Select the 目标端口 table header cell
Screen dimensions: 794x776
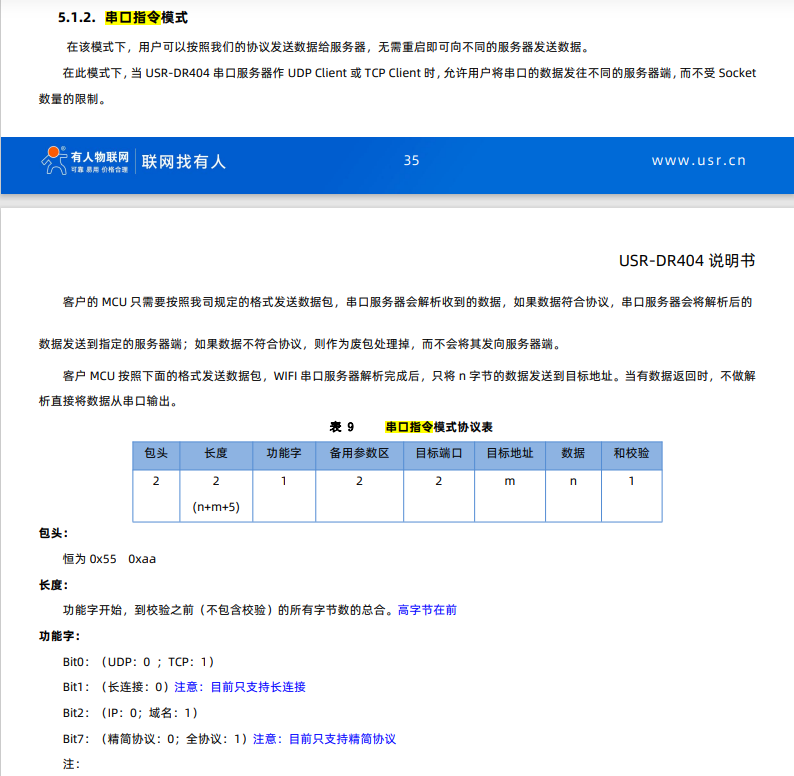point(439,453)
